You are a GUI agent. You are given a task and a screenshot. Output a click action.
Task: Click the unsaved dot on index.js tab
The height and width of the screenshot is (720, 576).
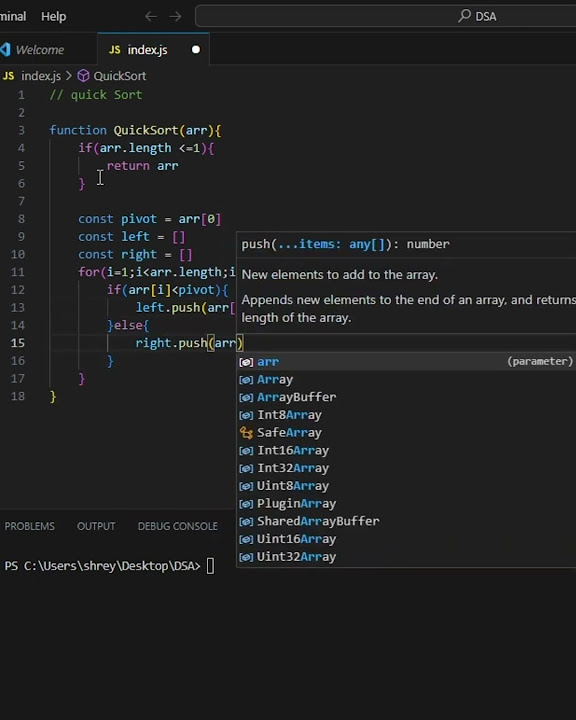pos(196,50)
